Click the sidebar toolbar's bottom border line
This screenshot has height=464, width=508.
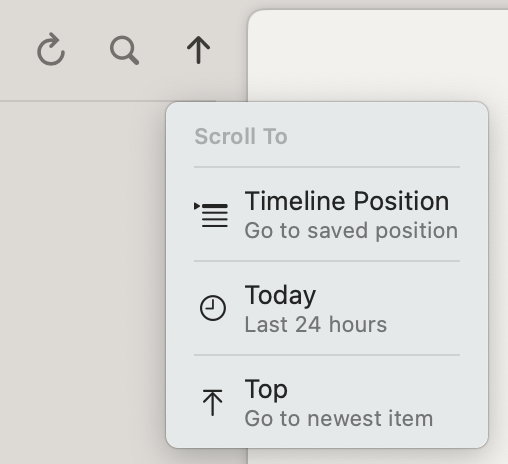[x=123, y=101]
